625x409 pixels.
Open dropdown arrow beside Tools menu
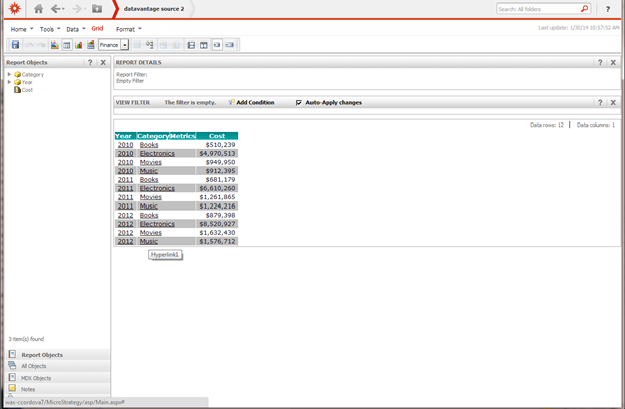click(59, 29)
